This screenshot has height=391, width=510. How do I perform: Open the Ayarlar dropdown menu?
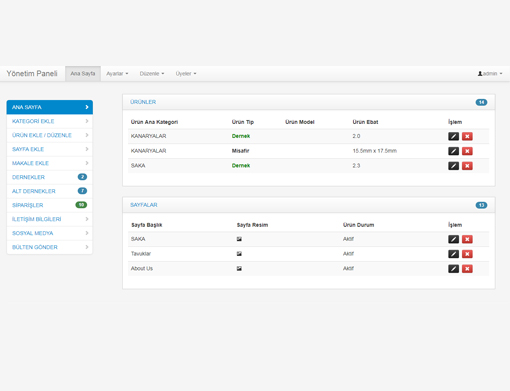point(117,74)
